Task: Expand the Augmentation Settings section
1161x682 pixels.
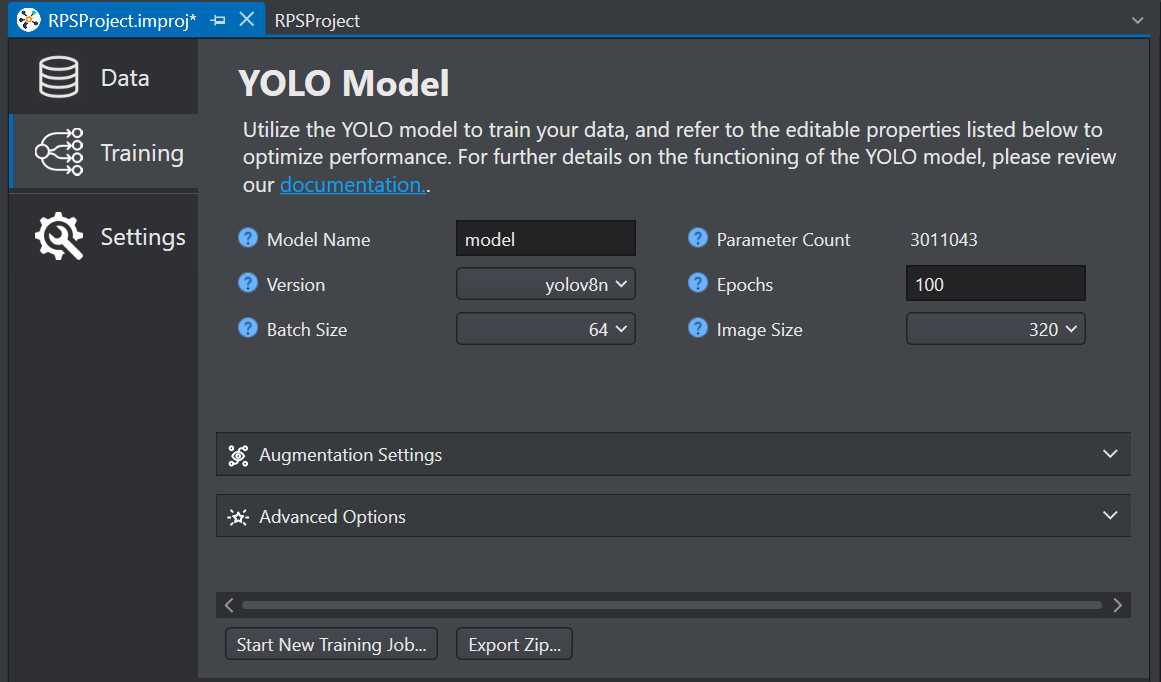Action: pos(673,454)
